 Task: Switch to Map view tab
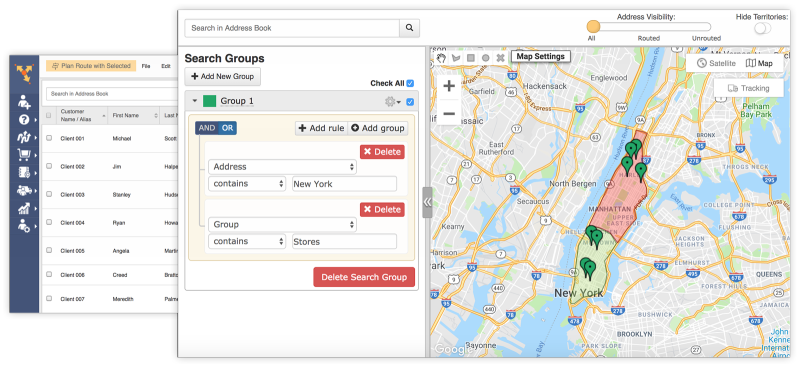click(x=759, y=63)
